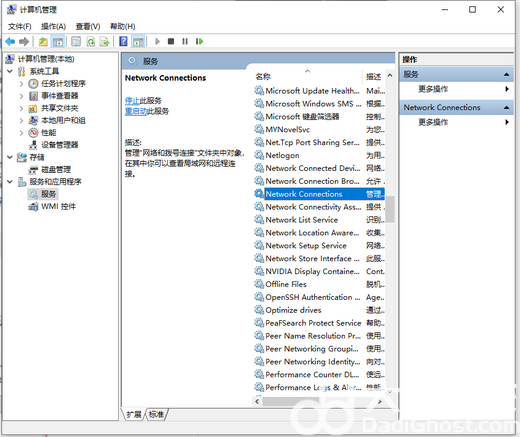
Task: Select 事件查看器 in the tree
Action: click(x=60, y=96)
